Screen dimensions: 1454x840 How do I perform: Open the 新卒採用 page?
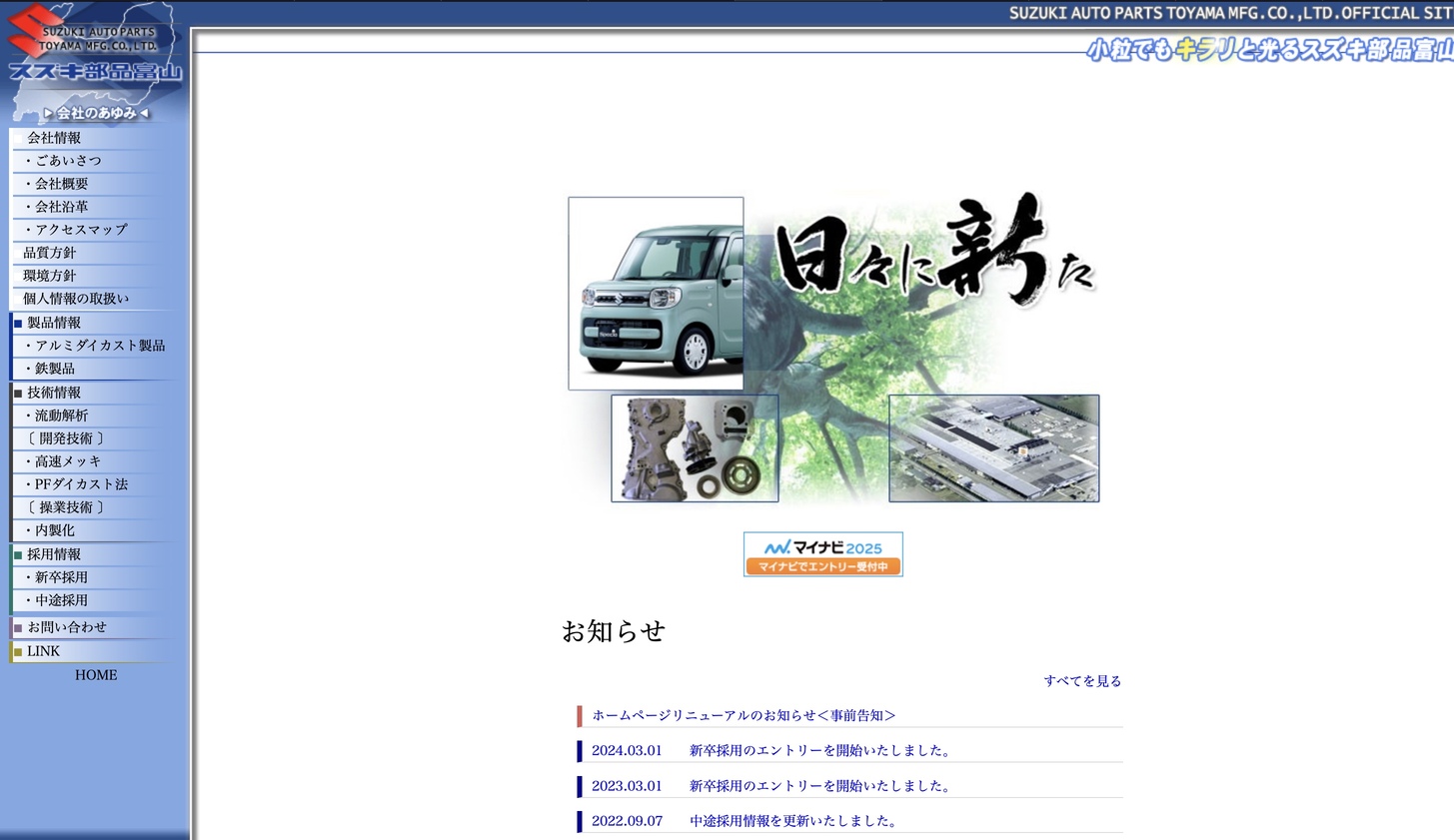(61, 577)
